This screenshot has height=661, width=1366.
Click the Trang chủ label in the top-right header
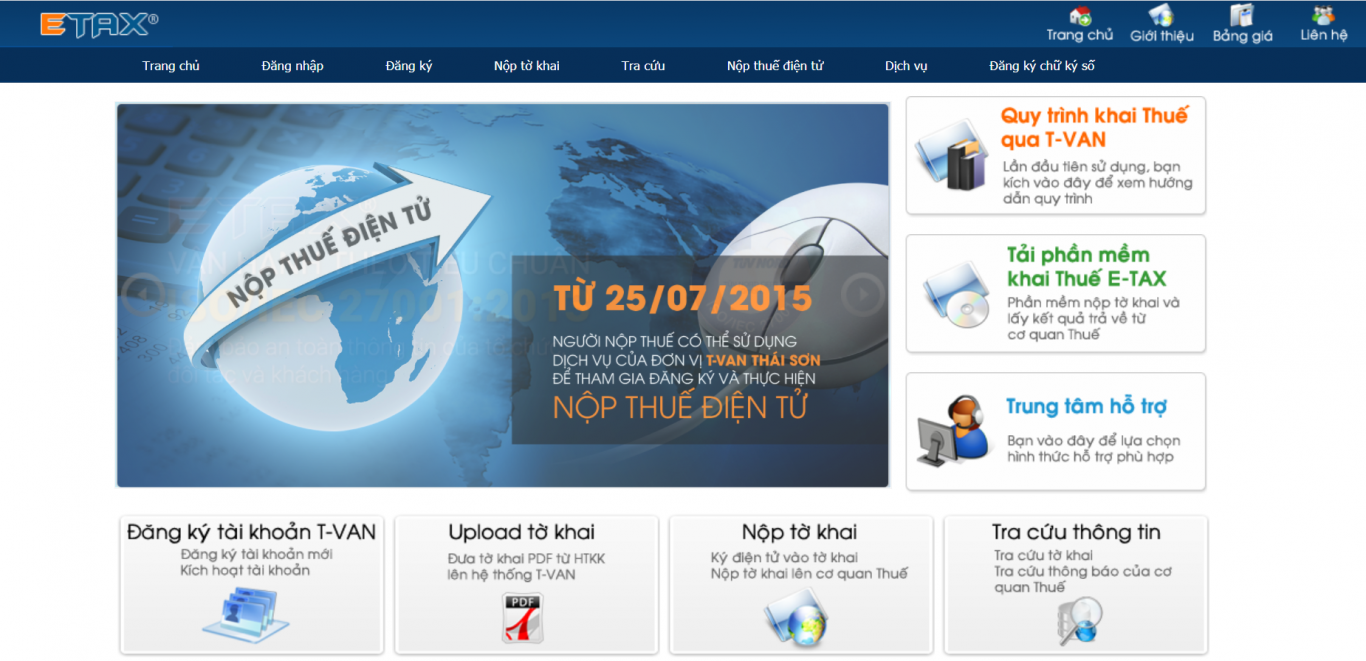pyautogui.click(x=1080, y=35)
